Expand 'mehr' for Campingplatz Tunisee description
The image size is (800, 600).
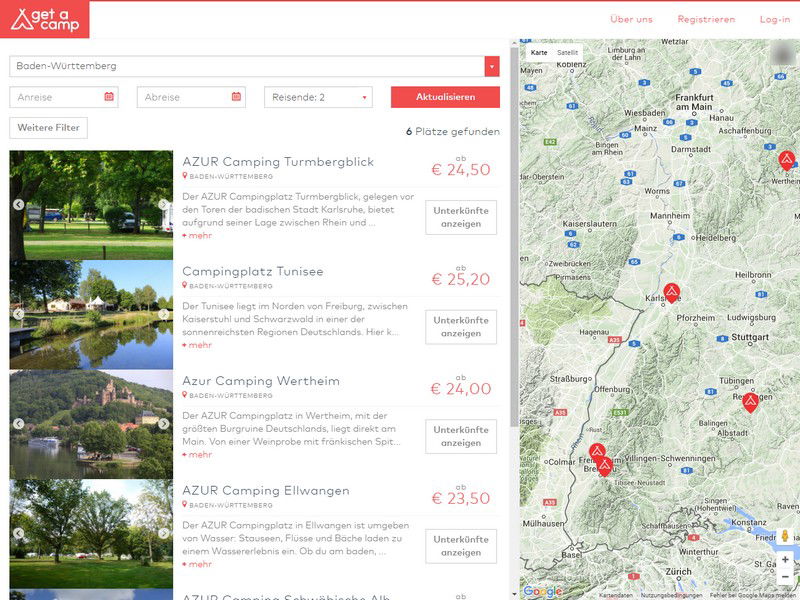click(x=197, y=345)
